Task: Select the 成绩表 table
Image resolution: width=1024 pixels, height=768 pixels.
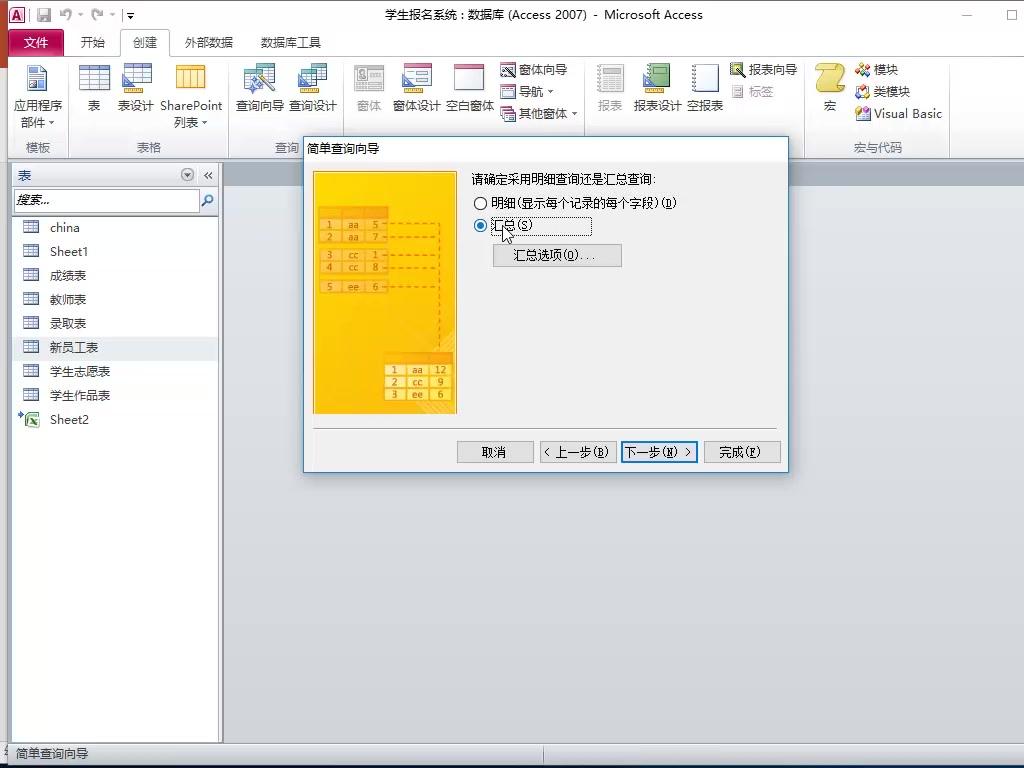Action: [115, 276]
